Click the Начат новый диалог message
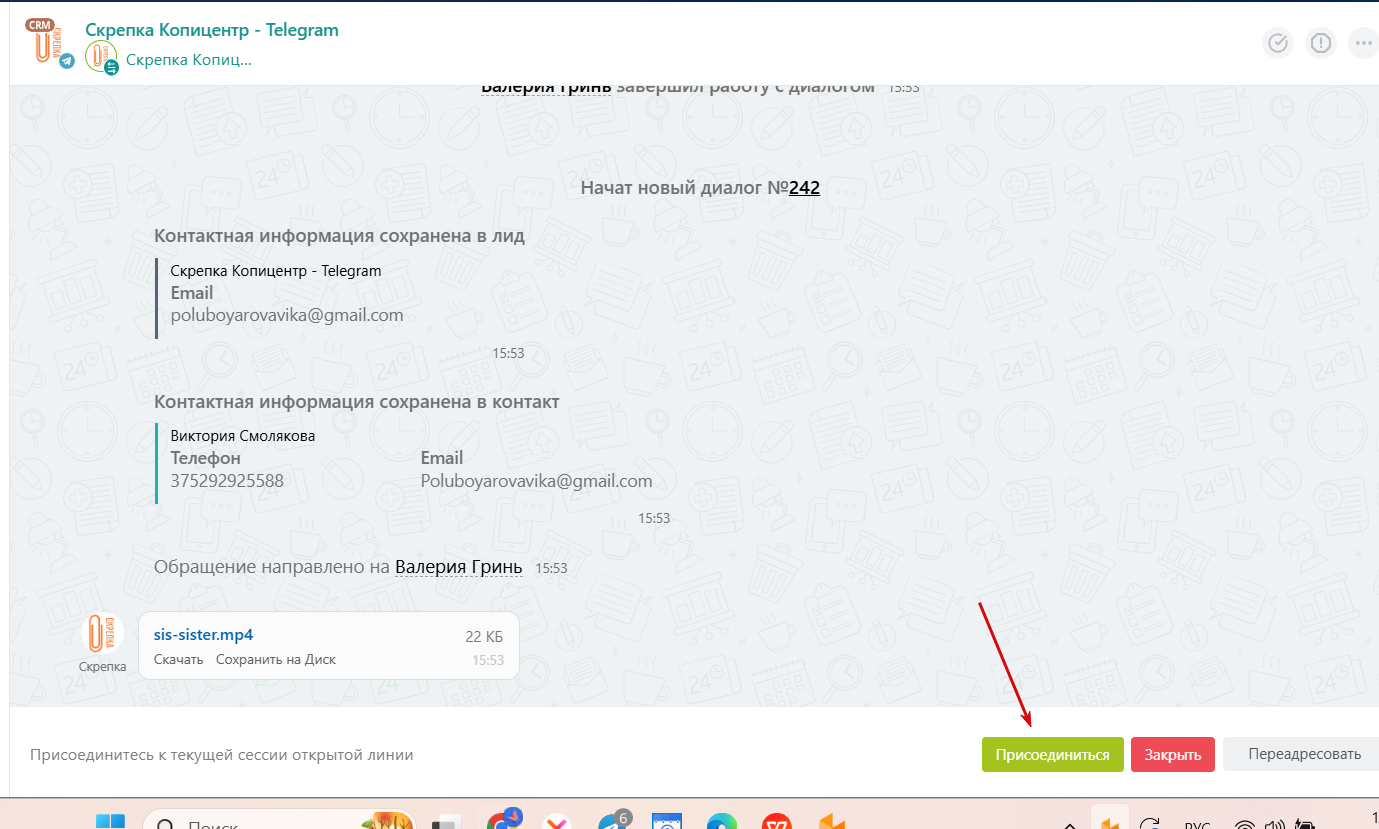The height and width of the screenshot is (829, 1379). 700,188
